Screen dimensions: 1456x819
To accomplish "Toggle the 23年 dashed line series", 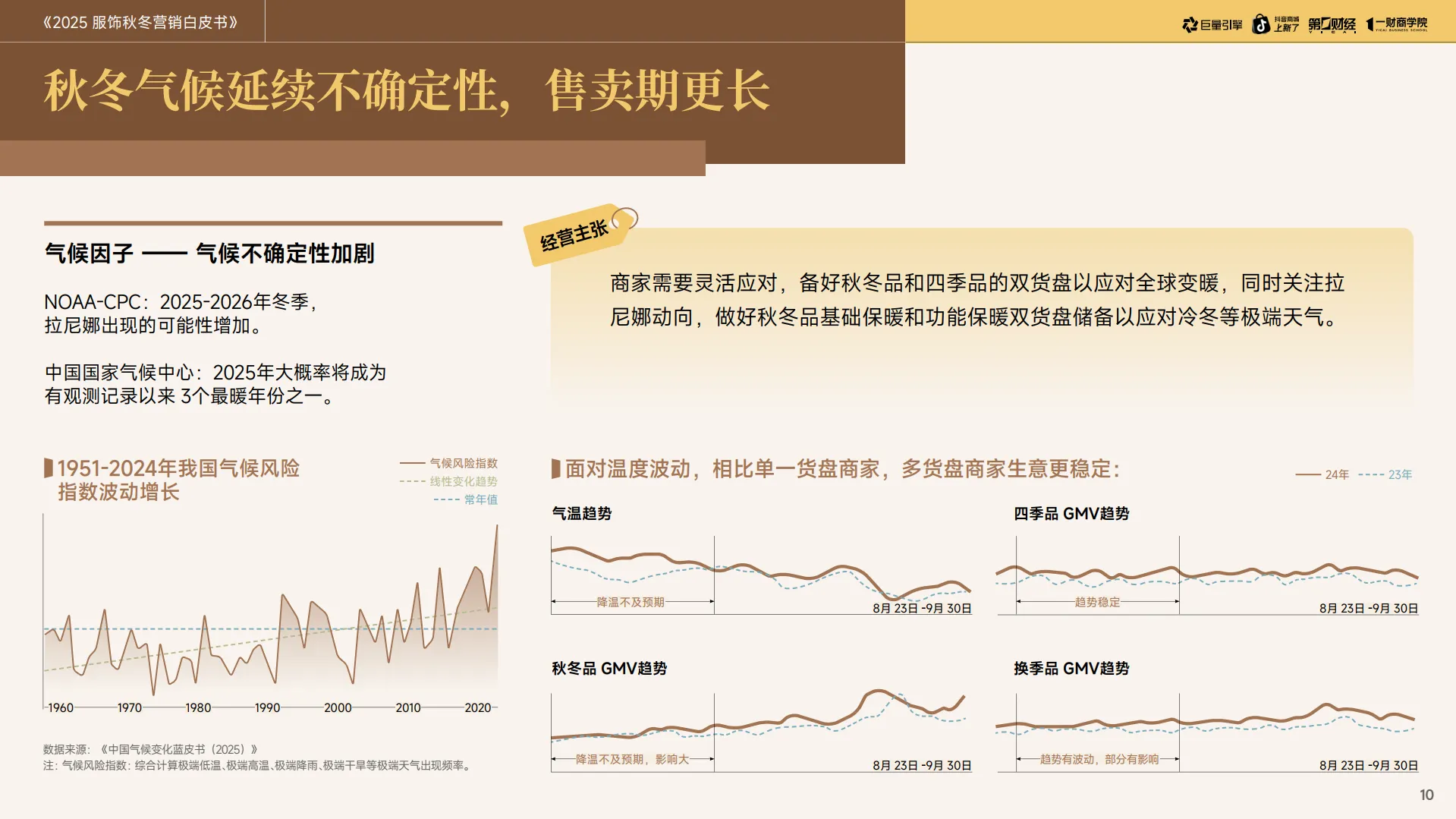I will (1401, 474).
